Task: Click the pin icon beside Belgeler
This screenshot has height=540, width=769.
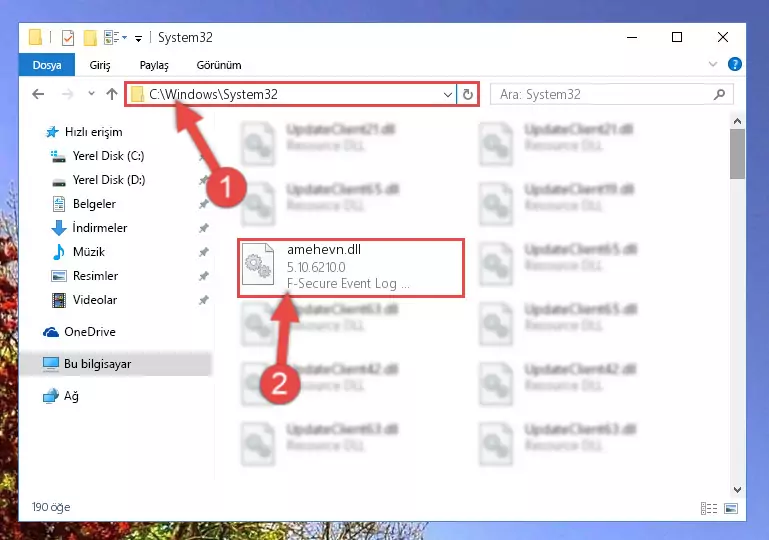Action: pos(204,204)
